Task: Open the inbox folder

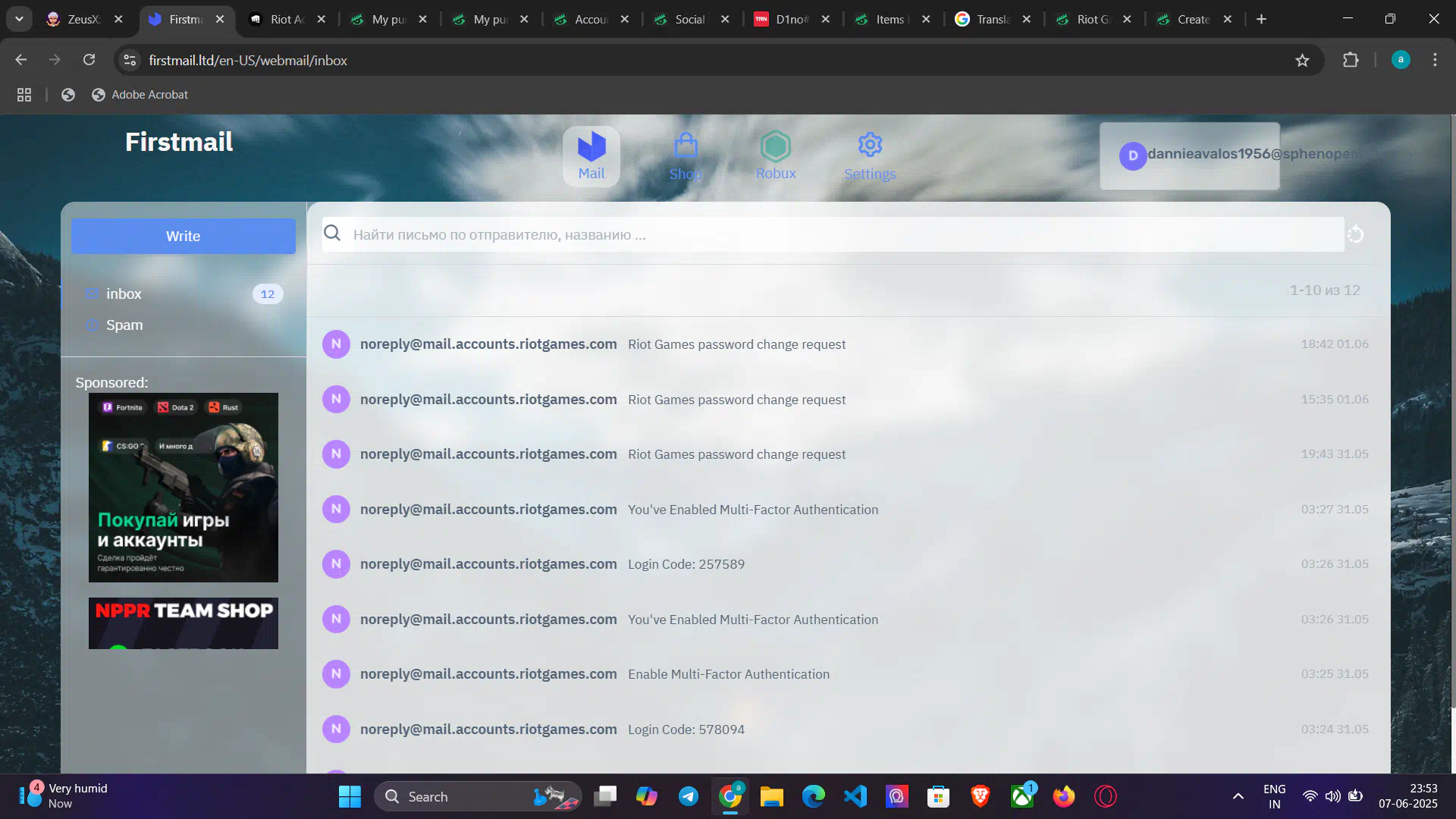Action: (x=183, y=293)
